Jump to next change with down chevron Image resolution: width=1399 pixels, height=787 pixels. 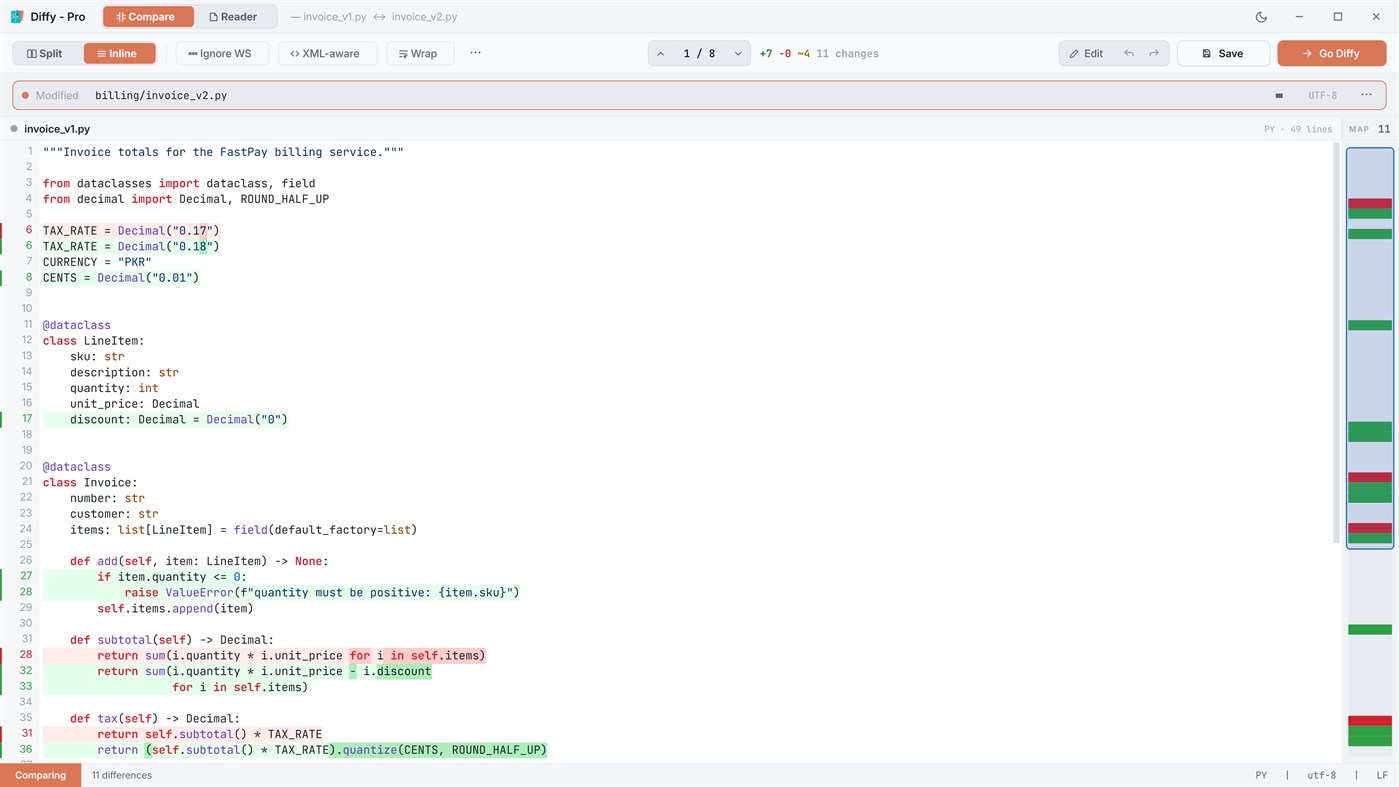(x=738, y=54)
